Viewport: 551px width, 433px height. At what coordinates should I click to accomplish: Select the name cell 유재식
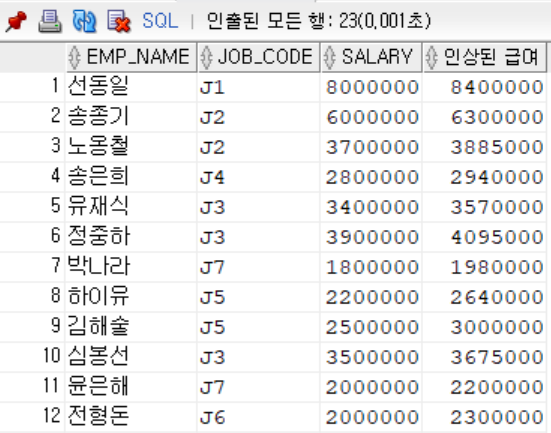coord(131,206)
